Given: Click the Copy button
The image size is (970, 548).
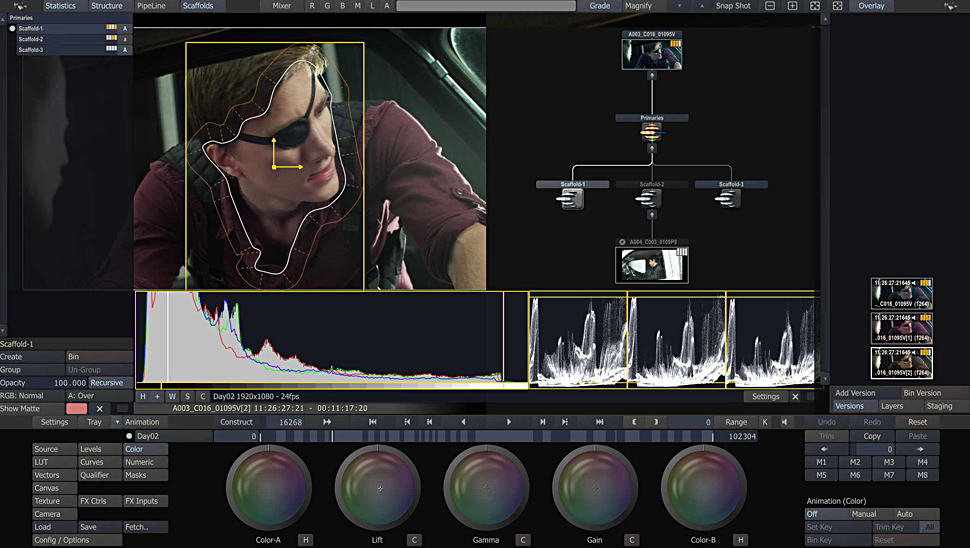Looking at the screenshot, I should click(872, 436).
